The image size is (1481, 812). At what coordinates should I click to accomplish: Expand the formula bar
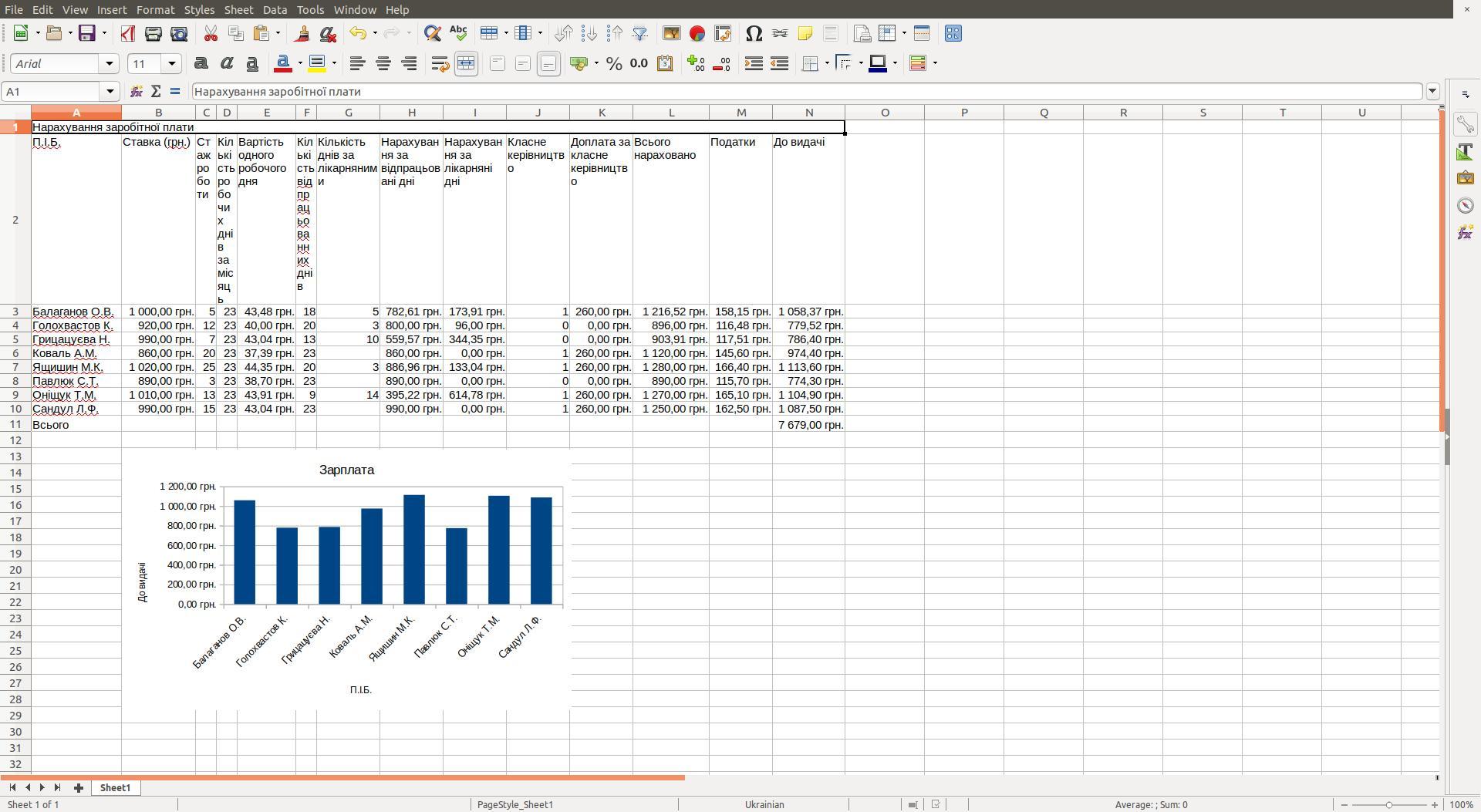click(1432, 92)
